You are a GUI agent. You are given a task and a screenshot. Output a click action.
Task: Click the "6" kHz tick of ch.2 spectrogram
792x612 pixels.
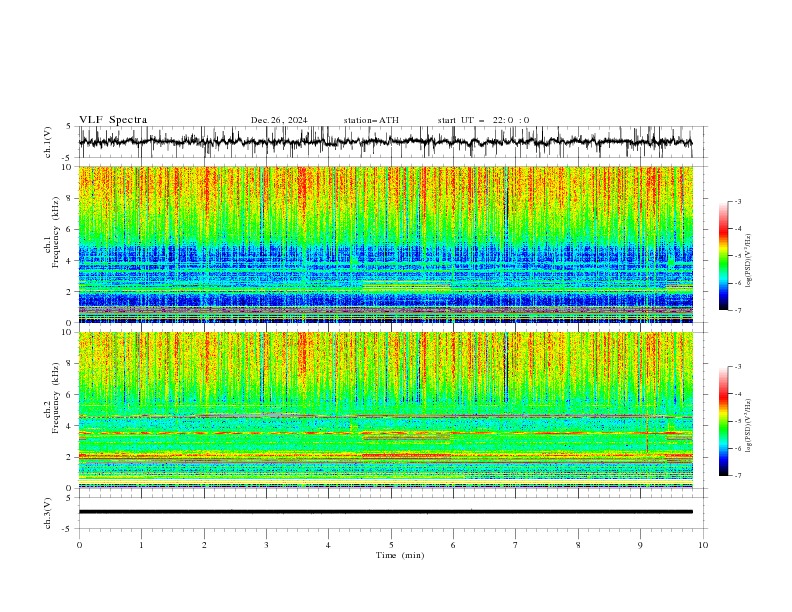(70, 395)
